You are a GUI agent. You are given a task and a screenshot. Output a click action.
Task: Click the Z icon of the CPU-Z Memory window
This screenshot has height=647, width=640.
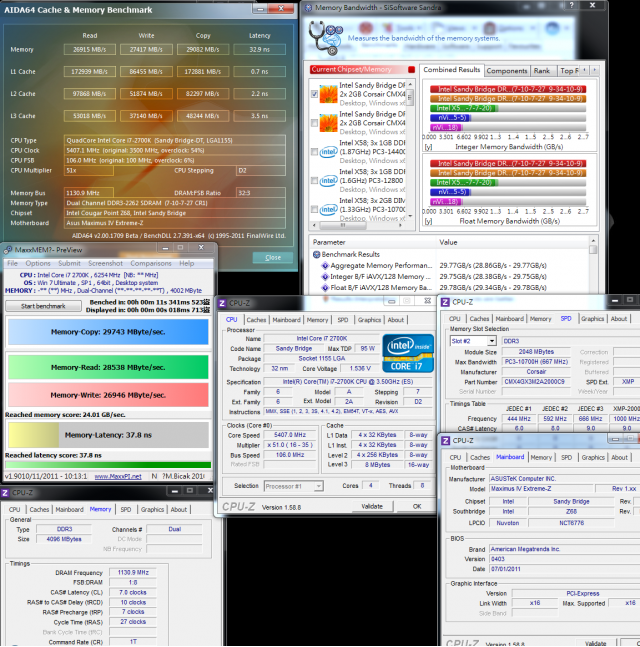(5, 493)
